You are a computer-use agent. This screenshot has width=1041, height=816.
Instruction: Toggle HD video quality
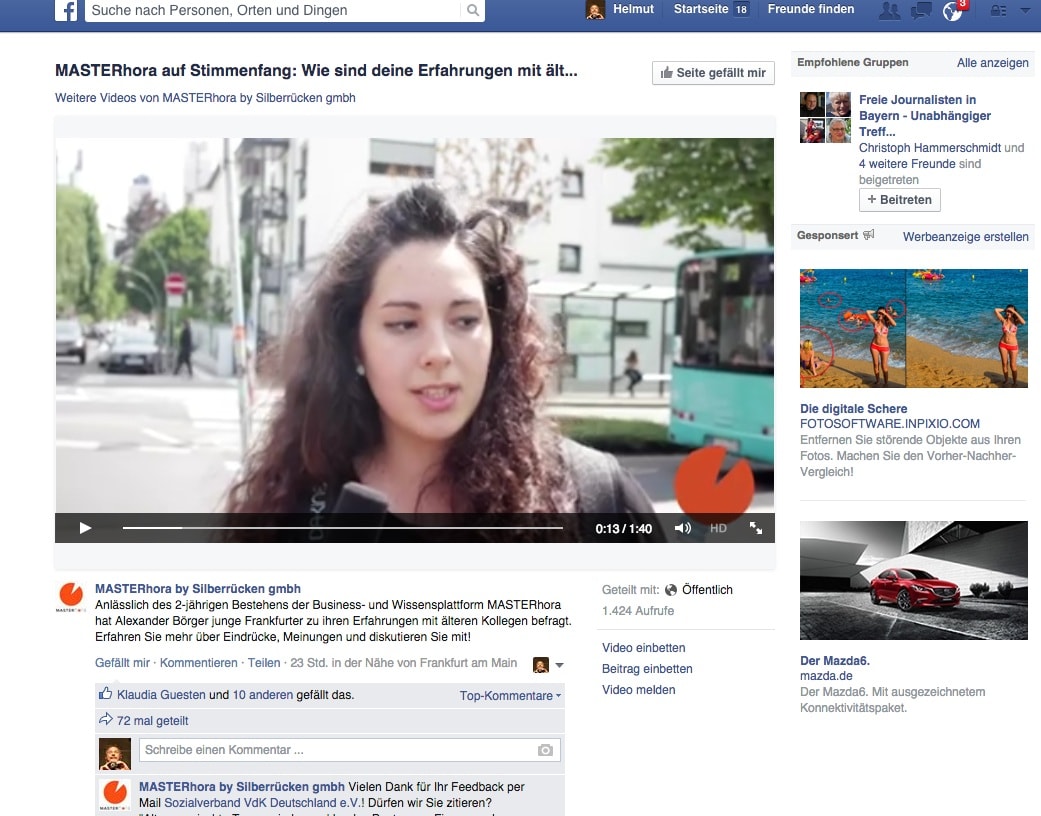click(x=718, y=528)
